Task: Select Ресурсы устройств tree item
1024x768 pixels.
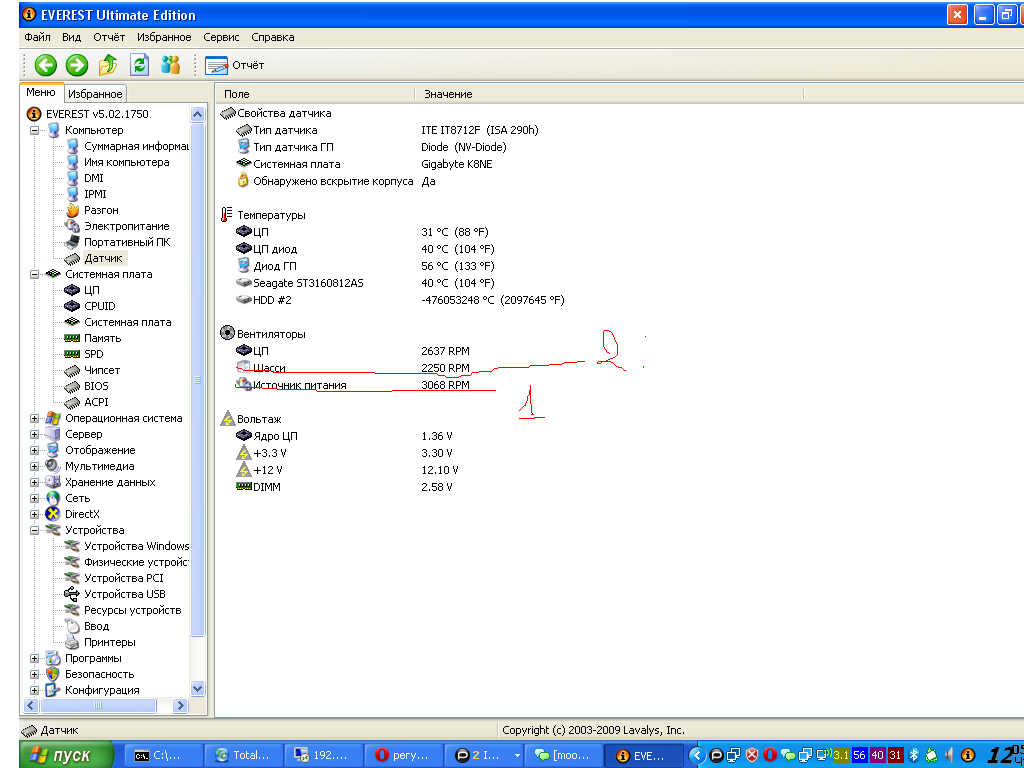Action: pos(133,610)
